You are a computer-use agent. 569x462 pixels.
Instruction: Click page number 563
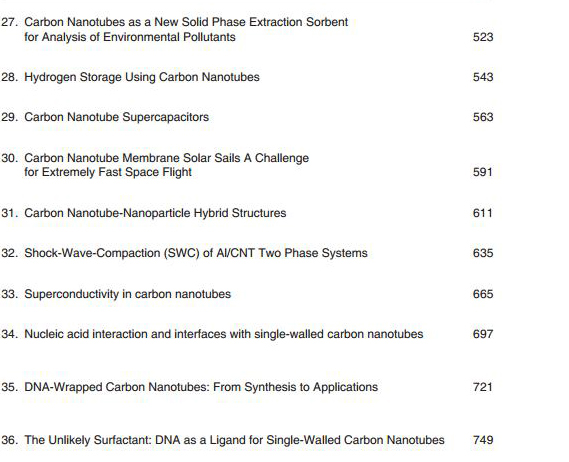[483, 117]
